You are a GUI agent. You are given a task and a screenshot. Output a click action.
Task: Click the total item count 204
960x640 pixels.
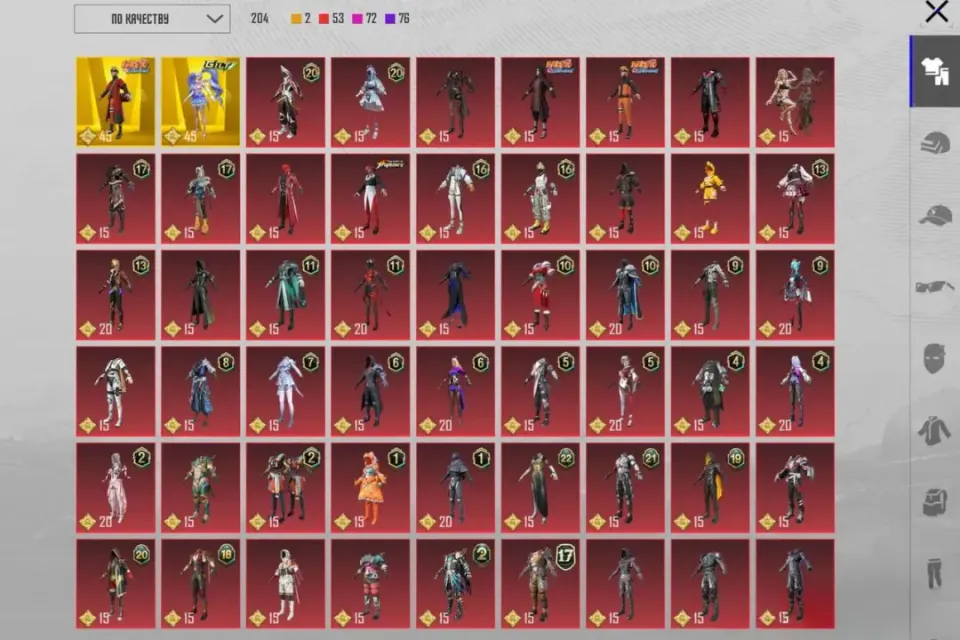tap(260, 19)
